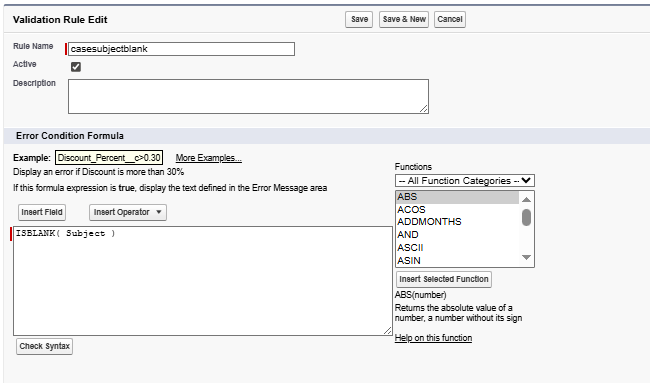The height and width of the screenshot is (383, 650).
Task: Click Check Syntax button
Action: [44, 346]
